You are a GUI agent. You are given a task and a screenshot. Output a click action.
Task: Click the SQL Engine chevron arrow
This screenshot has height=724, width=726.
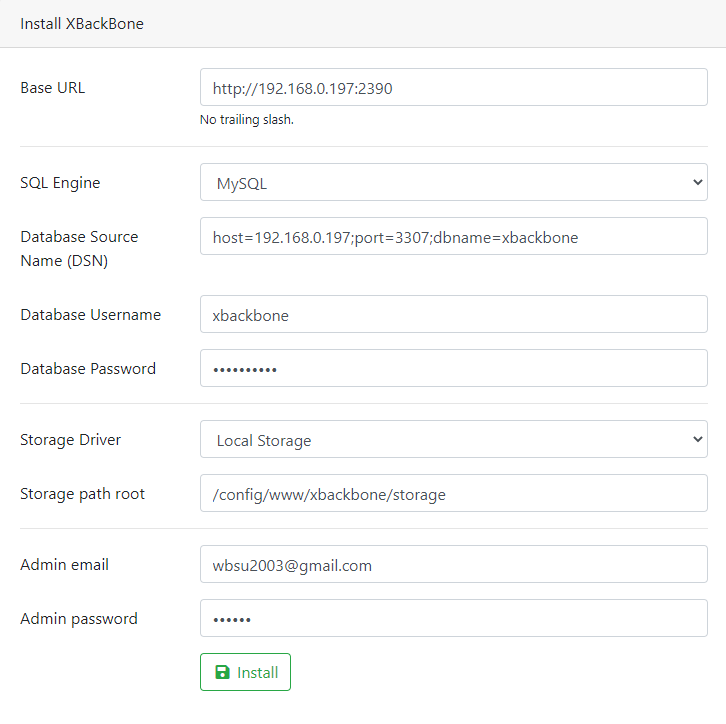pyautogui.click(x=698, y=182)
